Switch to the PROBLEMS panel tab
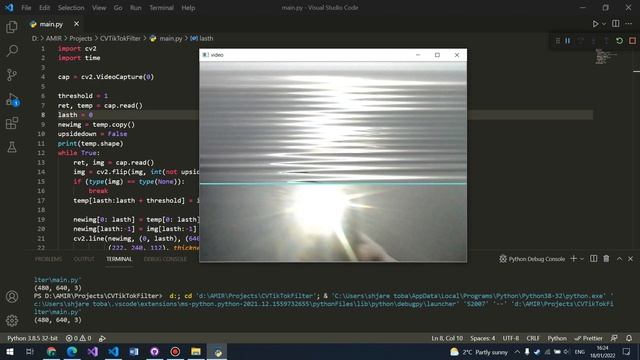The height and width of the screenshot is (360, 640). [48, 259]
